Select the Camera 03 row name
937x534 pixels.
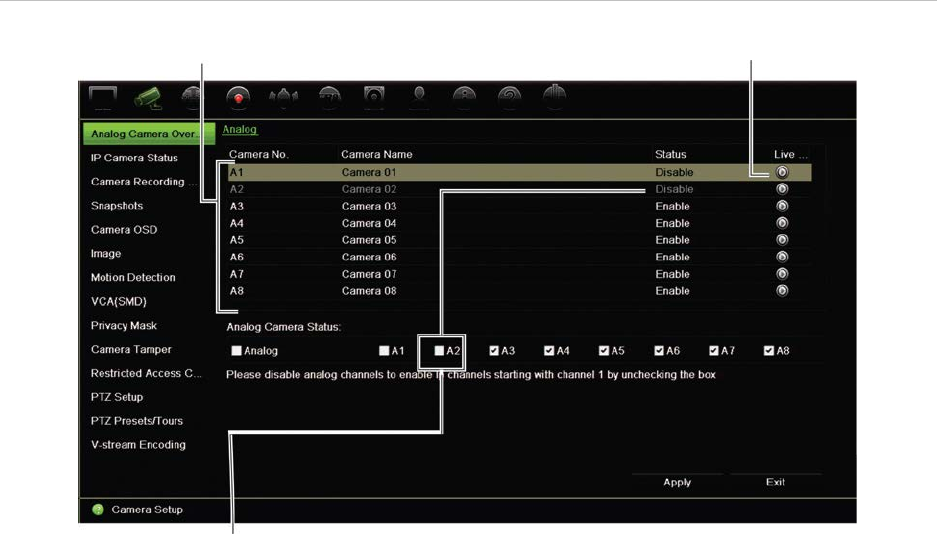click(x=369, y=206)
